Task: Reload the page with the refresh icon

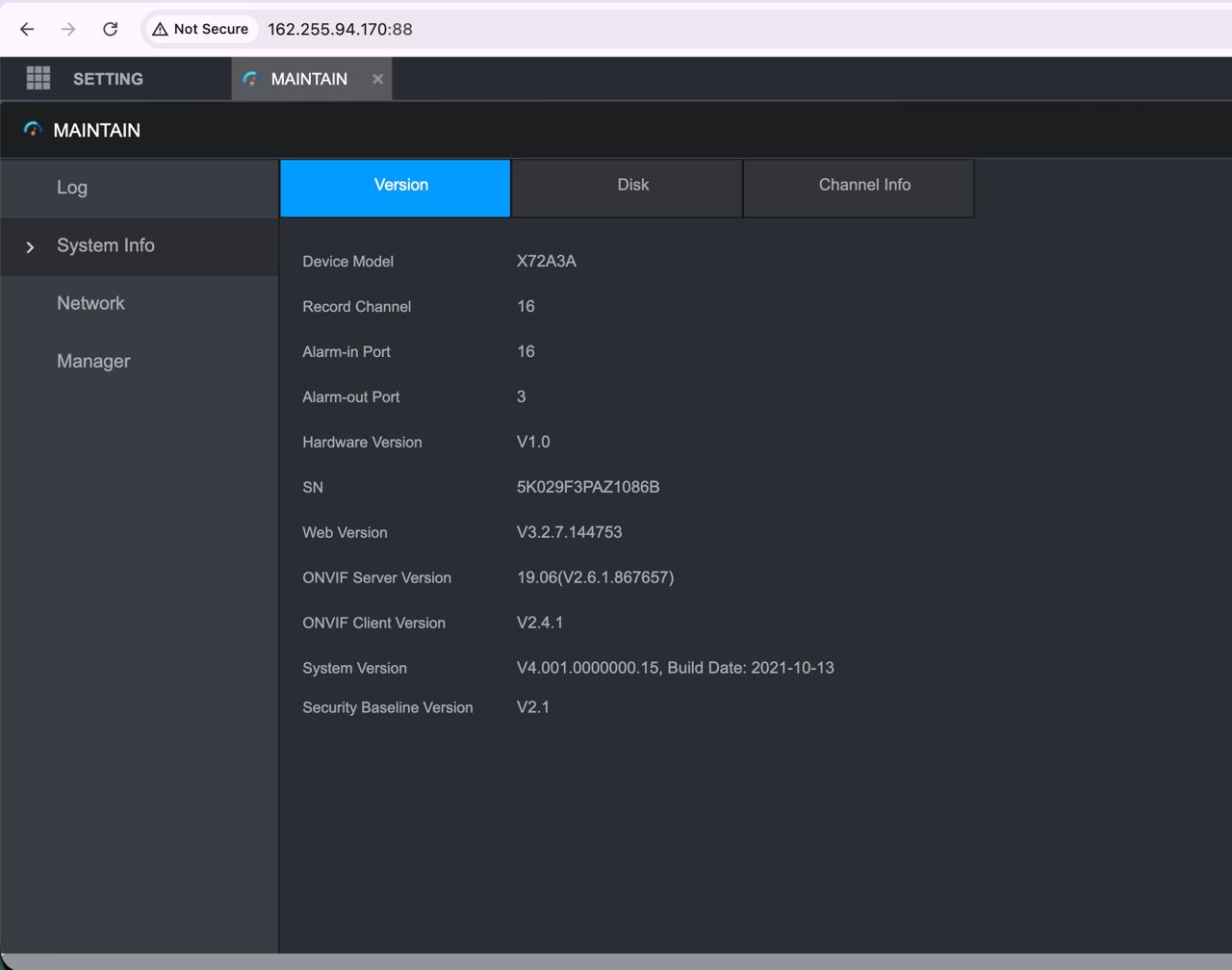Action: point(111,29)
